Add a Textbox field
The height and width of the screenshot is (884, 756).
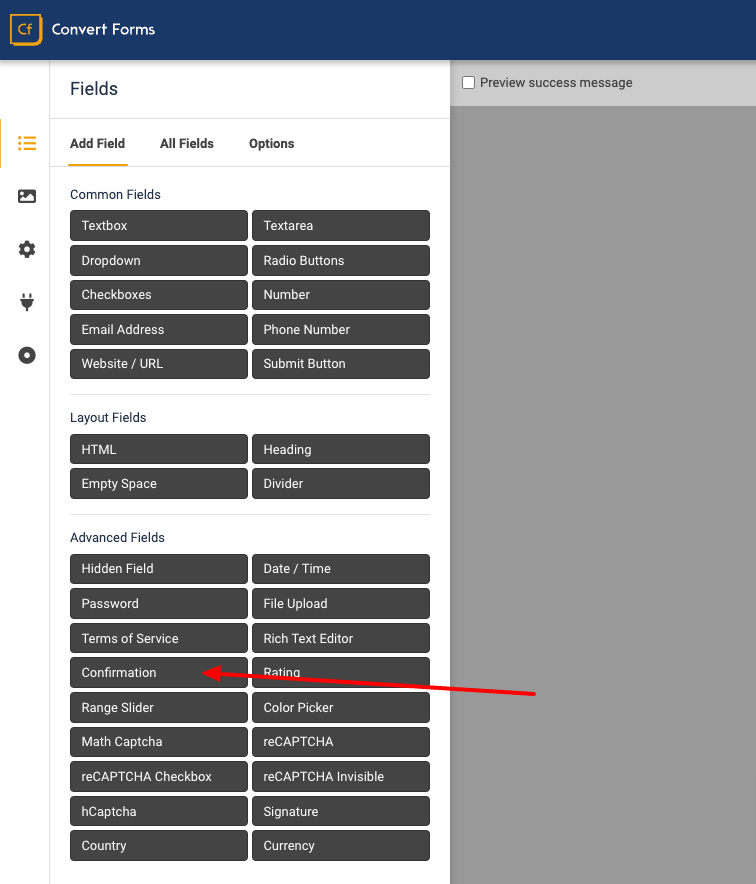[159, 226]
